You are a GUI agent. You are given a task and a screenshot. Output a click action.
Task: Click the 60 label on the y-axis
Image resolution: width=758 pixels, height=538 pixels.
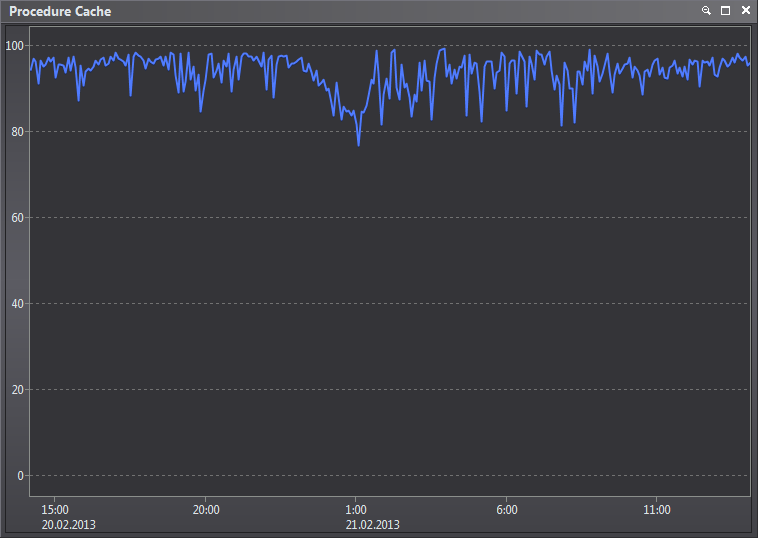[x=17, y=218]
